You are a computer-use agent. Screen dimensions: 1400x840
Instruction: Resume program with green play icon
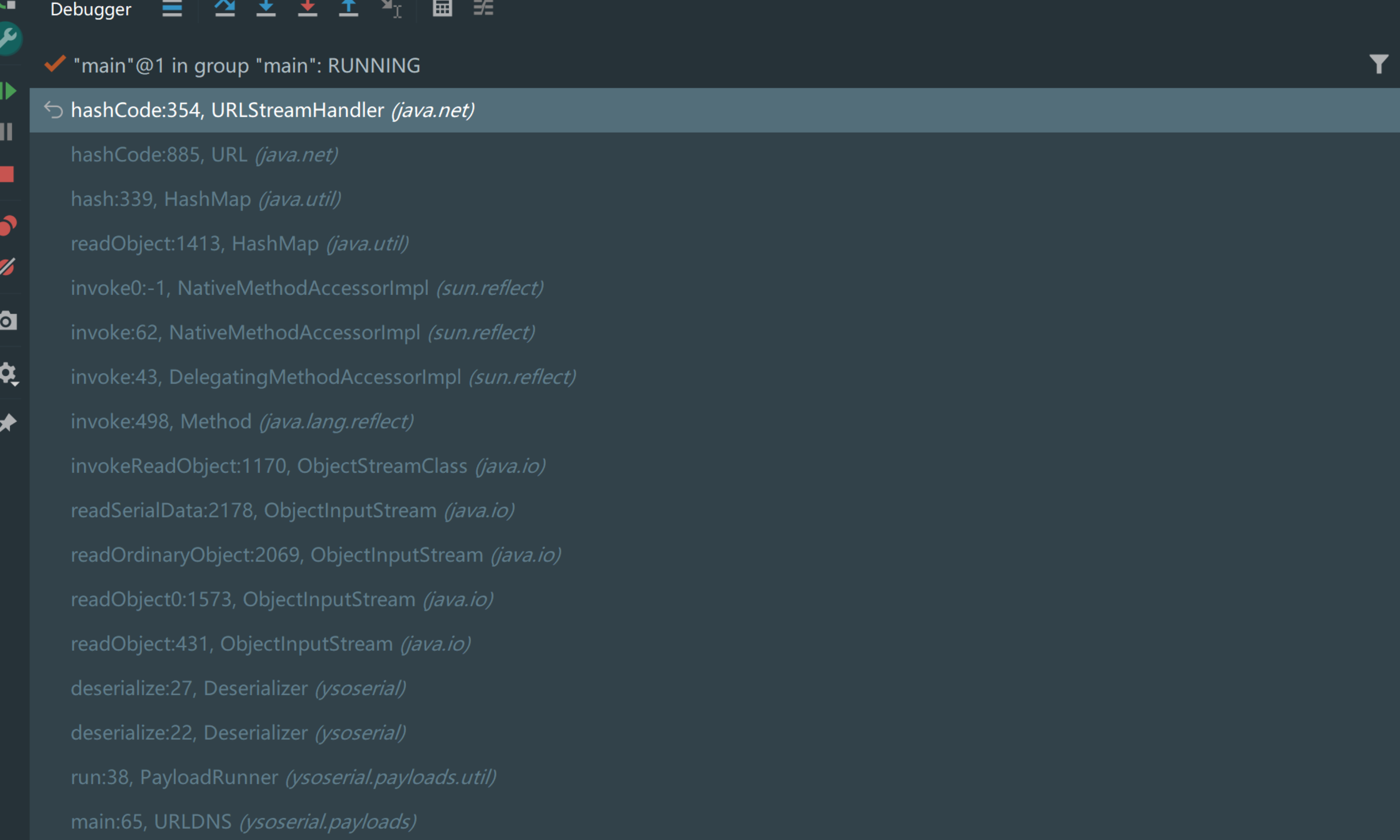8,90
